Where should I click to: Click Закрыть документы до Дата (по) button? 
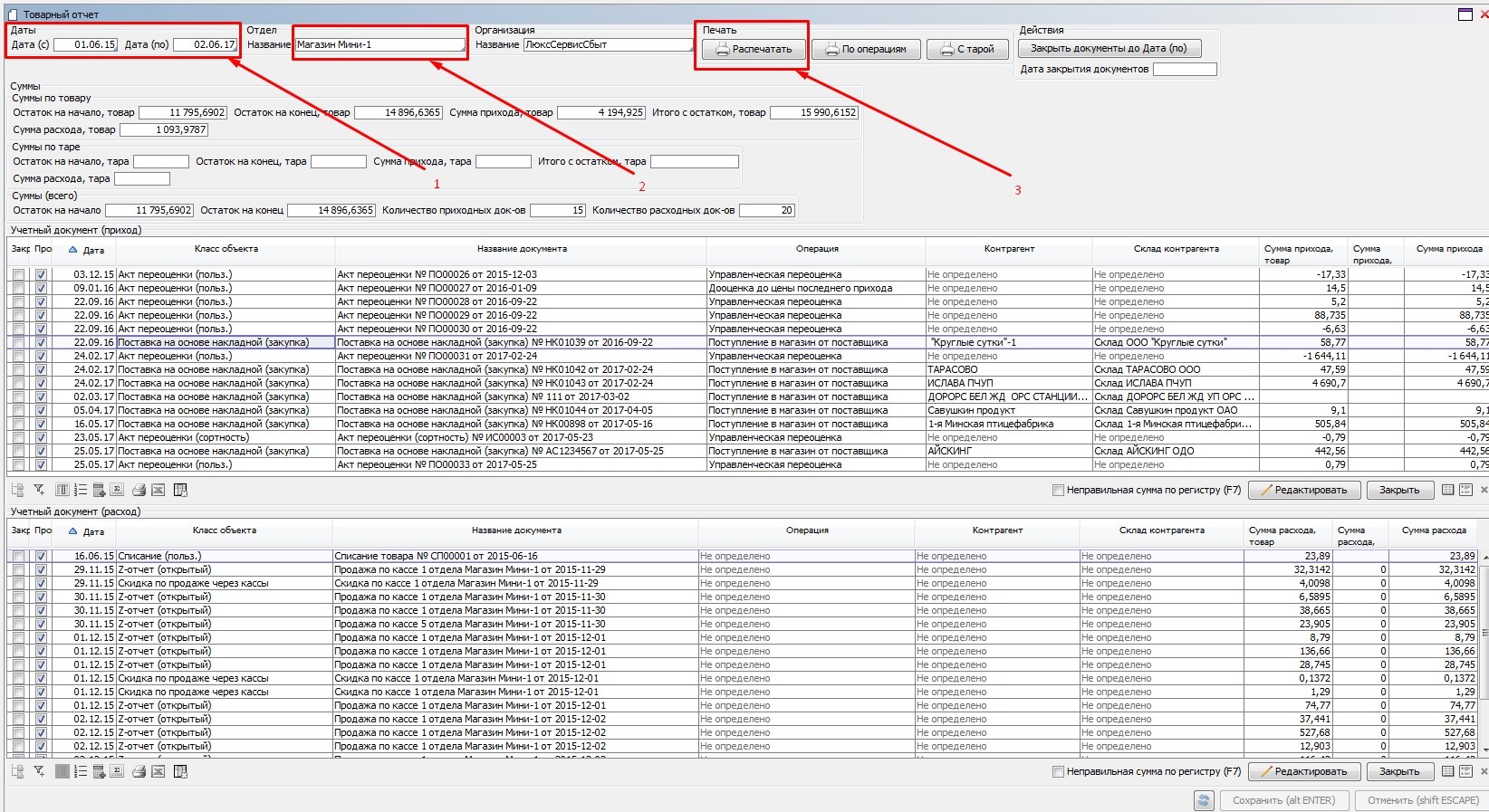[1108, 48]
